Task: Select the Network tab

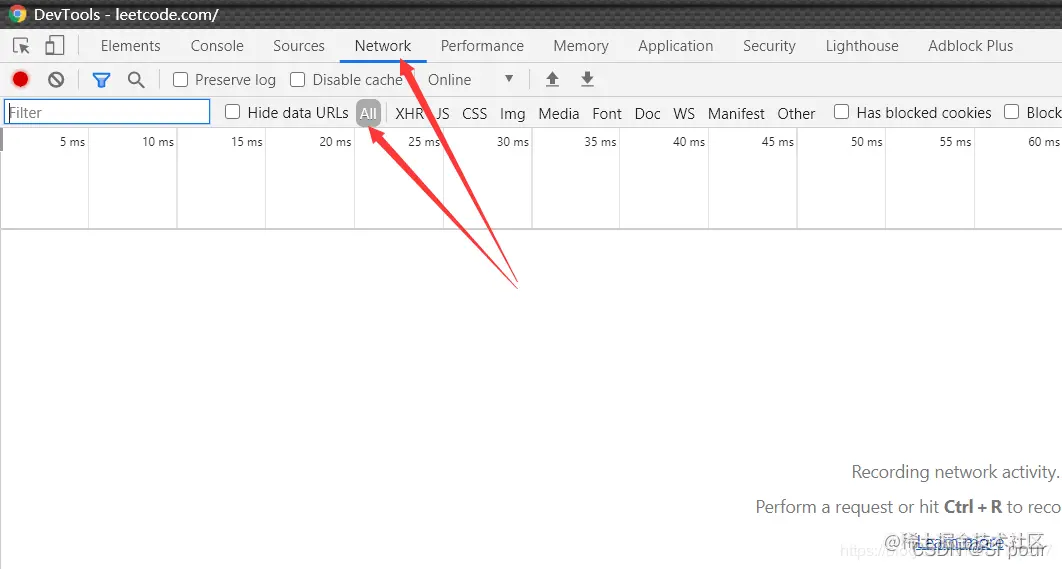Action: tap(383, 45)
